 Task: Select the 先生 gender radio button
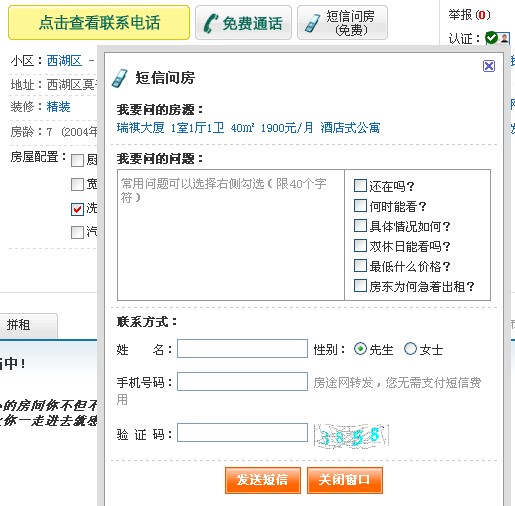click(x=360, y=349)
